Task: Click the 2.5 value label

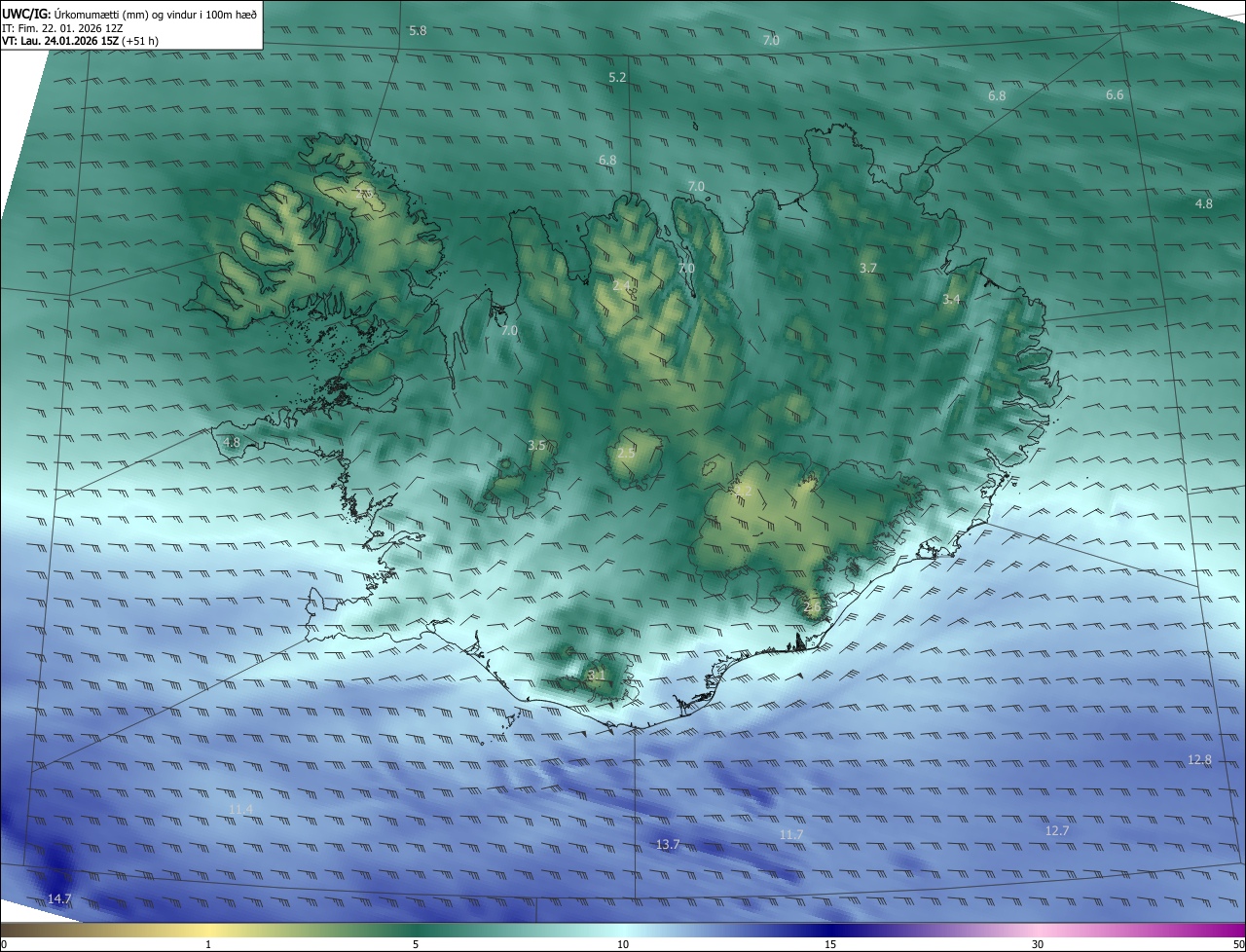Action: coord(626,454)
